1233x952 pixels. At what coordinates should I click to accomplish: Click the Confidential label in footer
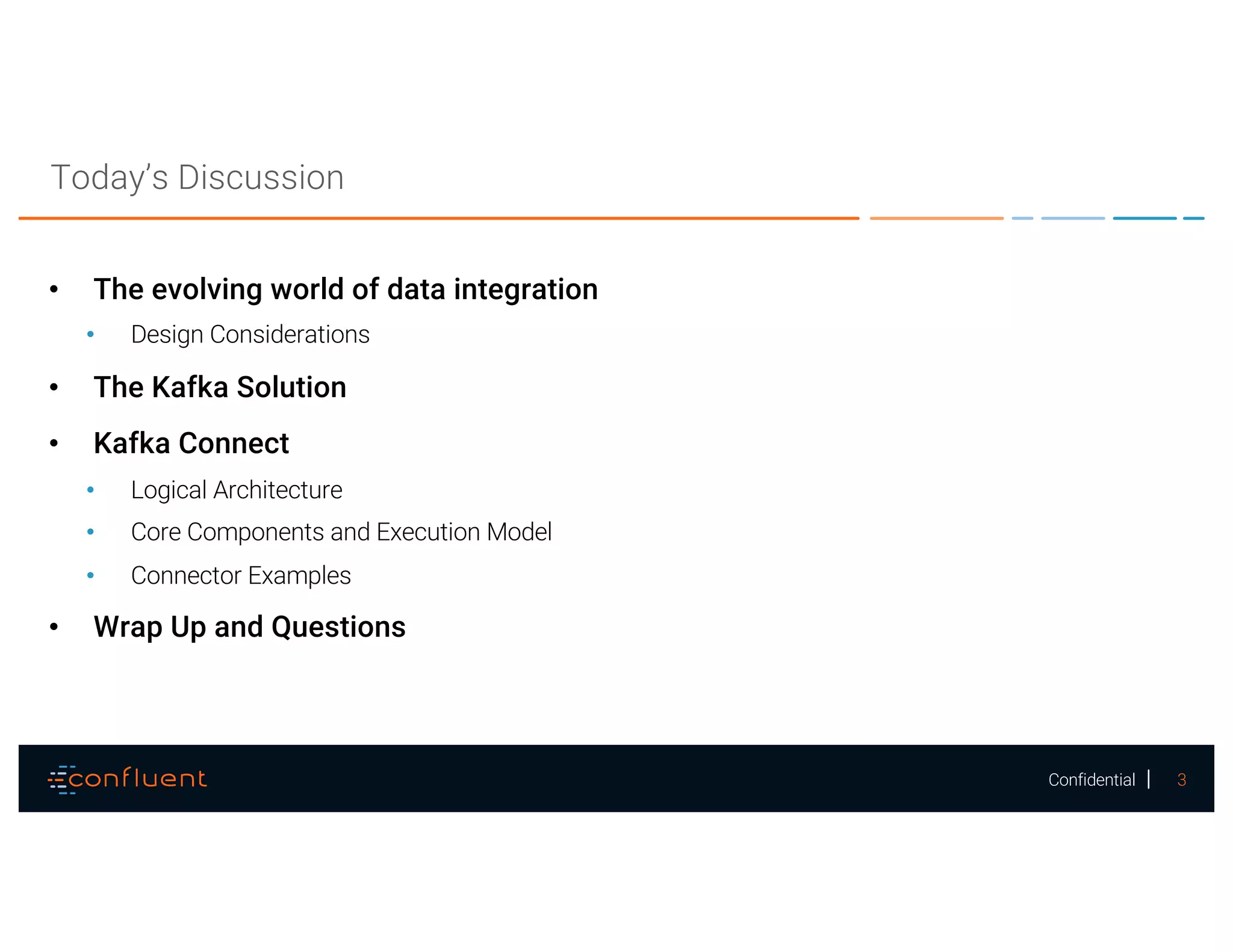1091,780
